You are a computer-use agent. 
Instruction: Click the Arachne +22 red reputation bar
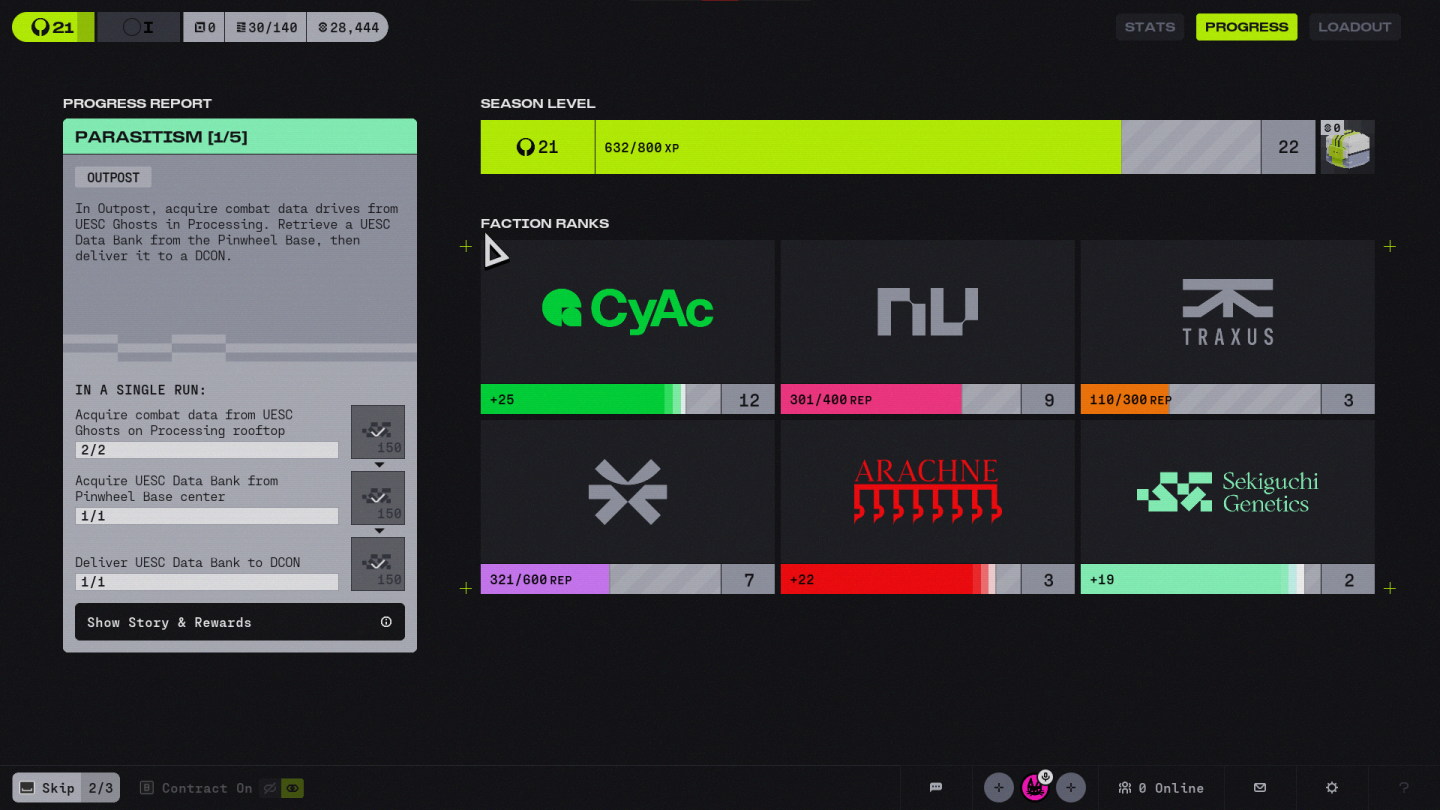coord(900,579)
